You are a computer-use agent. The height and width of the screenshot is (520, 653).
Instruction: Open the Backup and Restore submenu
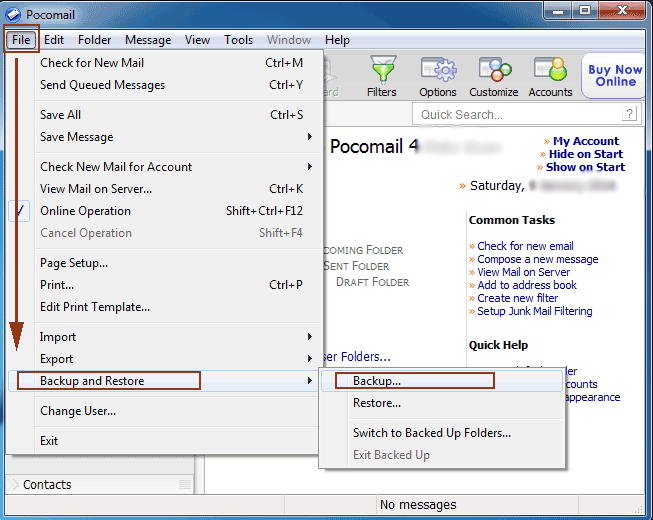162,381
